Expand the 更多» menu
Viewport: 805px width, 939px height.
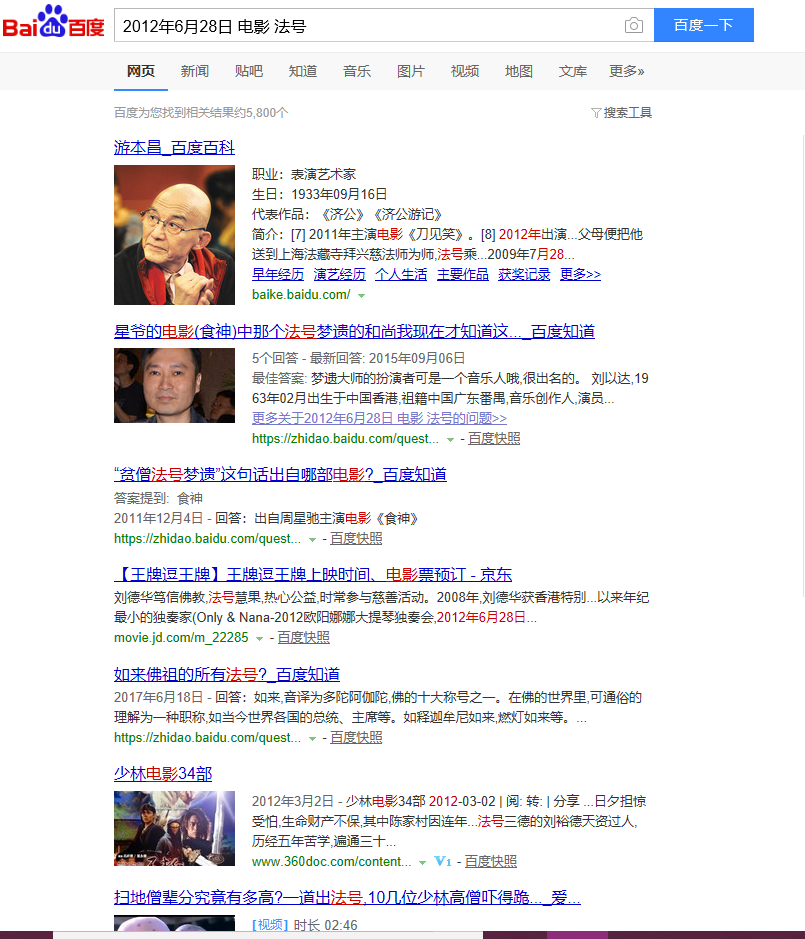click(627, 71)
